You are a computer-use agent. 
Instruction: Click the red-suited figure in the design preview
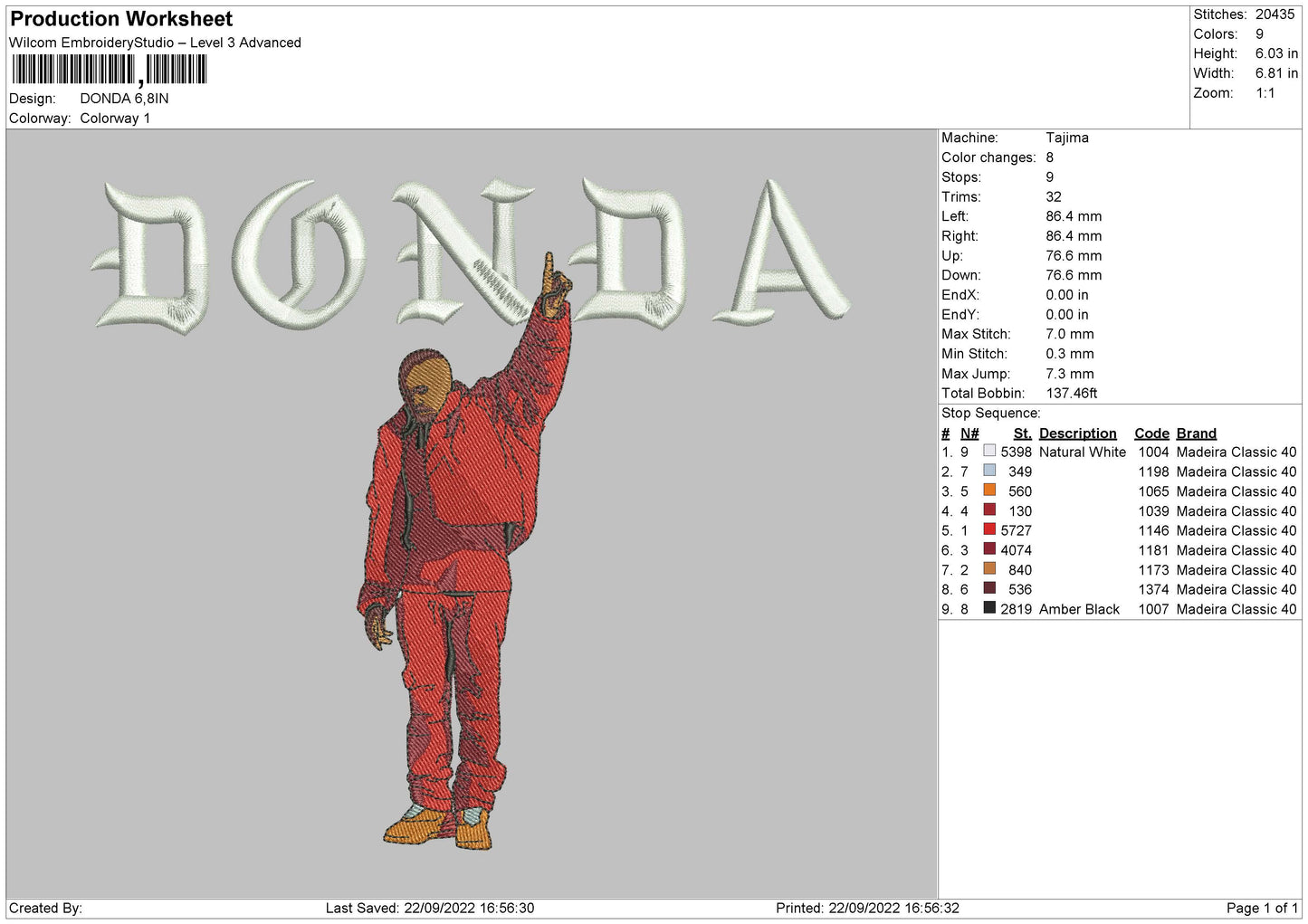[465, 552]
